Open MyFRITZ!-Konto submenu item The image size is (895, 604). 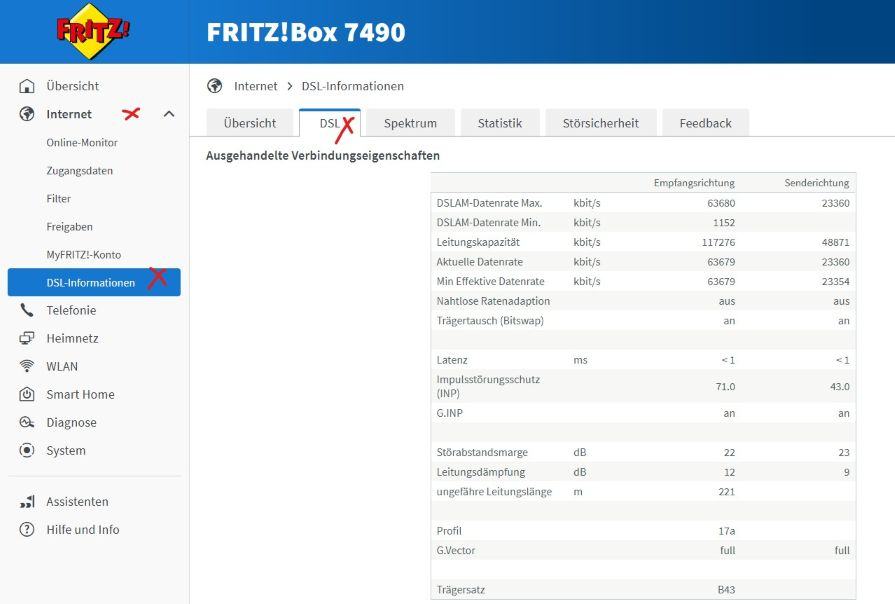pos(83,255)
